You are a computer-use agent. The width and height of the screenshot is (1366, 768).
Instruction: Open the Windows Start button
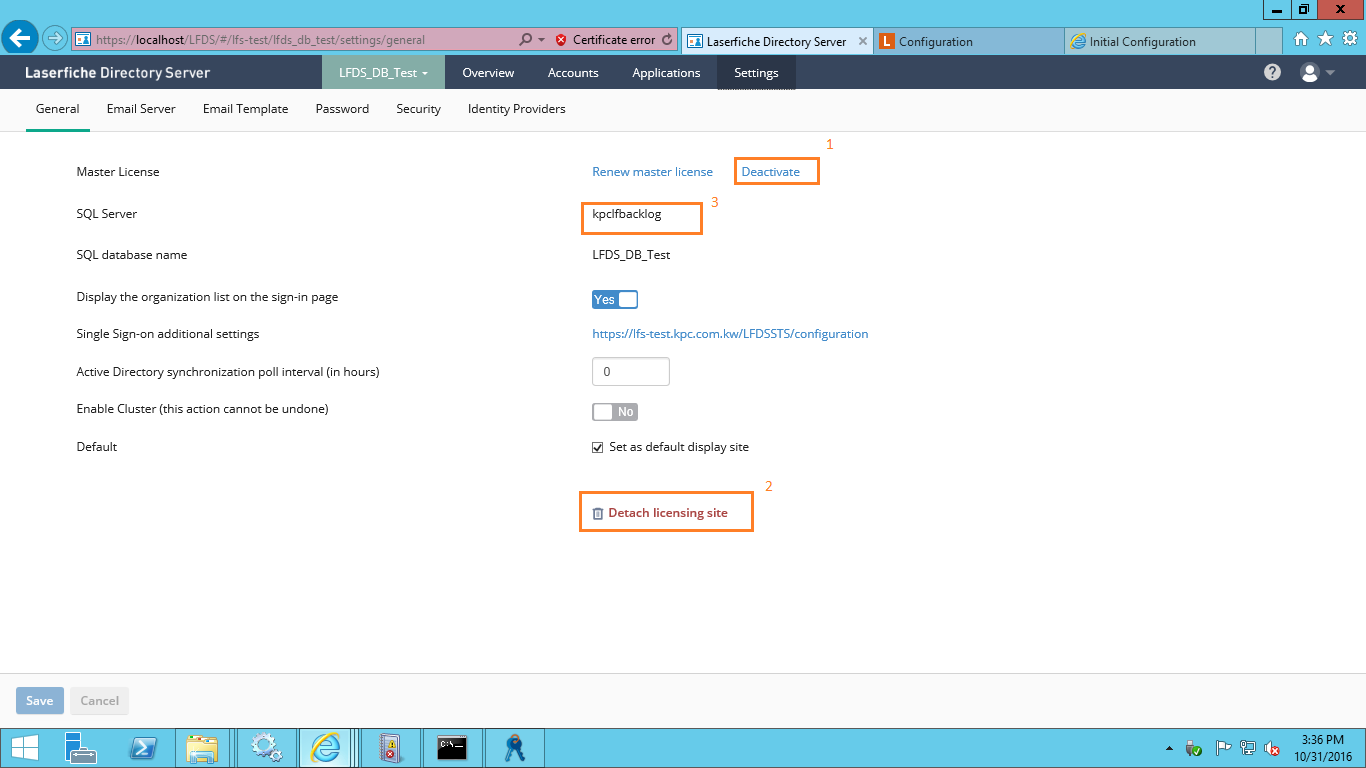(x=24, y=747)
